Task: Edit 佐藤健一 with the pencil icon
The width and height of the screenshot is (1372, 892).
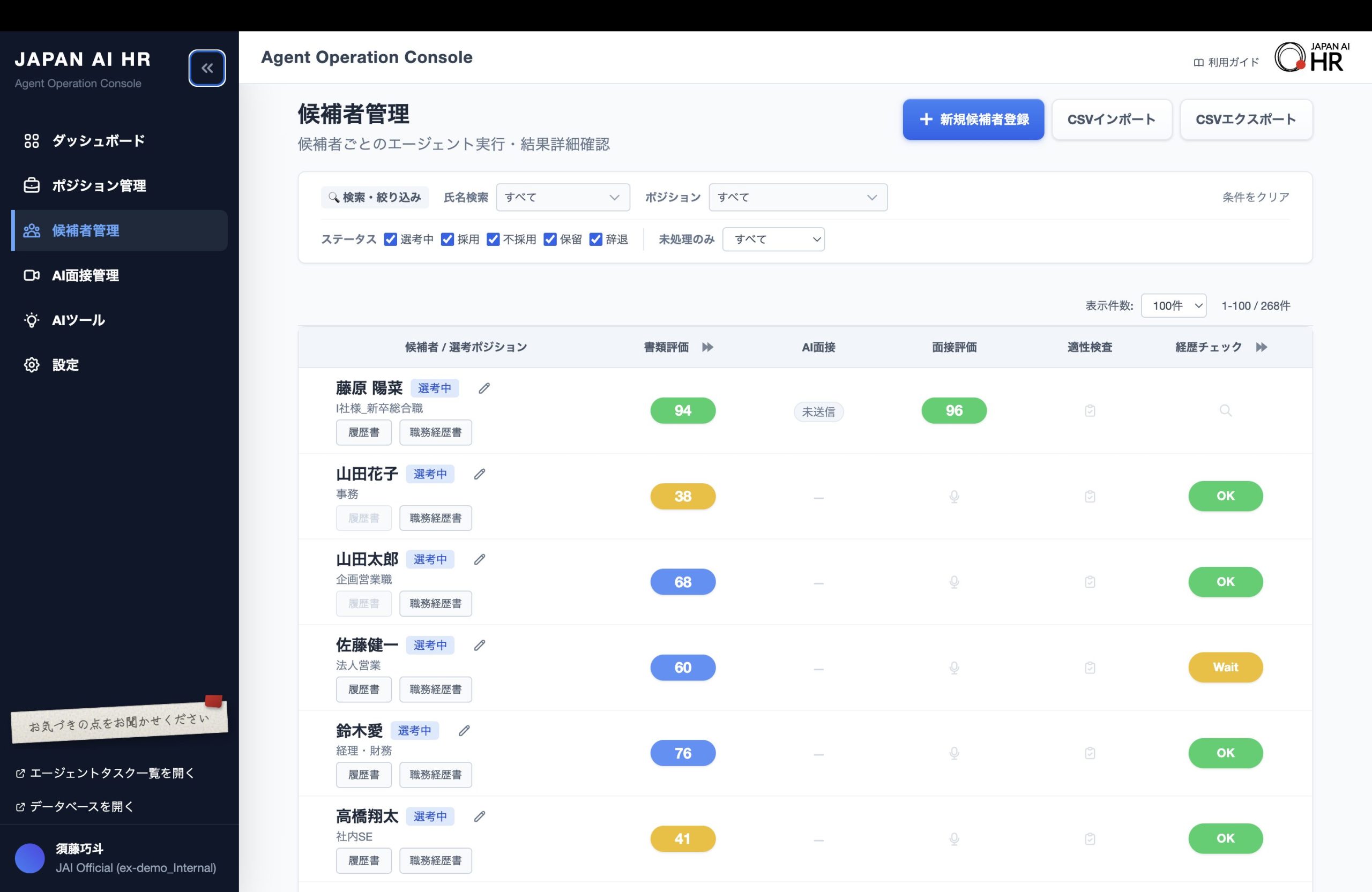Action: 480,646
